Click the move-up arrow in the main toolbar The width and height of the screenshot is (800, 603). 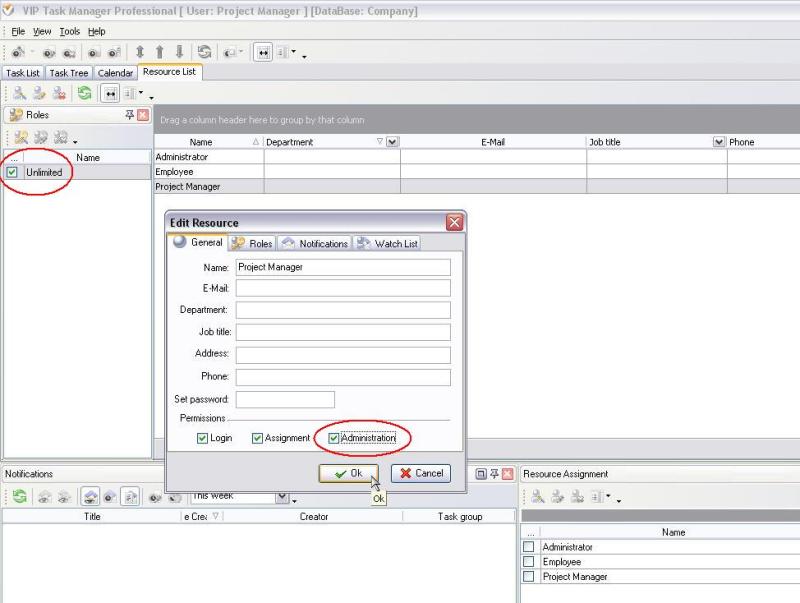point(159,52)
